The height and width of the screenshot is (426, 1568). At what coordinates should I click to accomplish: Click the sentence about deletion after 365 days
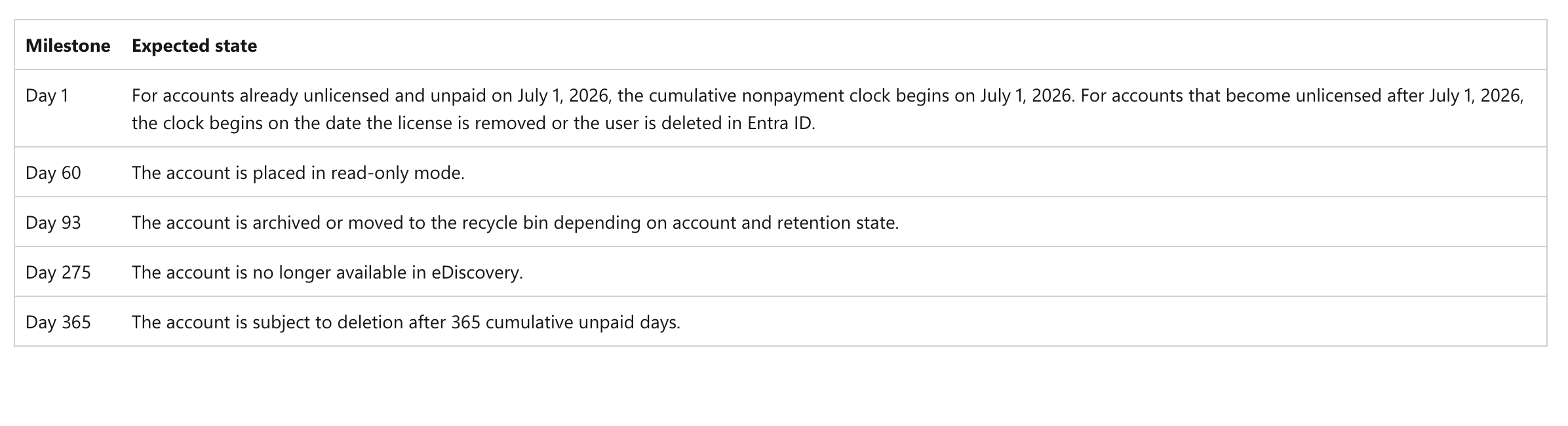(406, 322)
